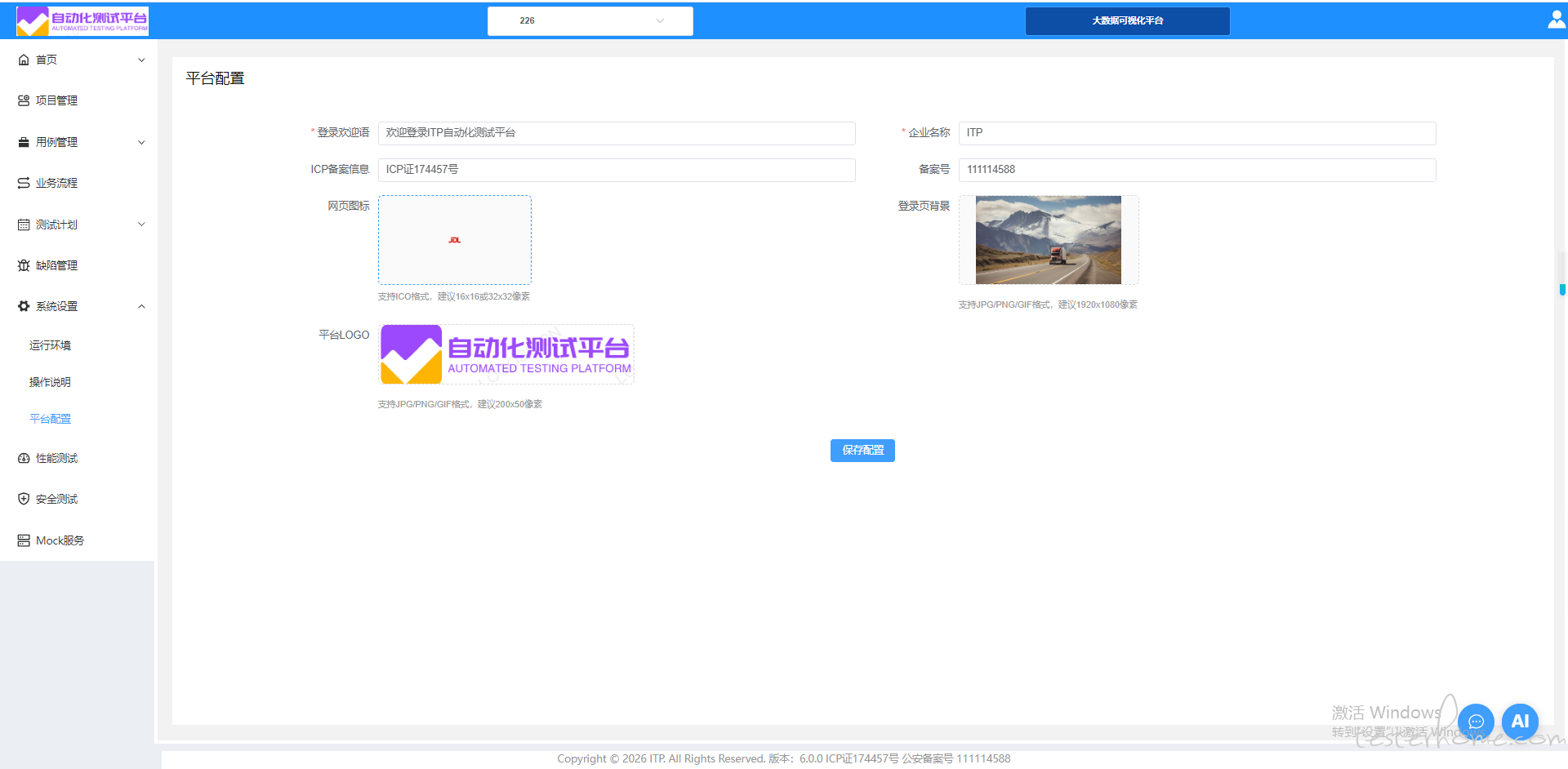The image size is (1568, 769).
Task: Click the defect management bug icon
Action: click(x=24, y=265)
